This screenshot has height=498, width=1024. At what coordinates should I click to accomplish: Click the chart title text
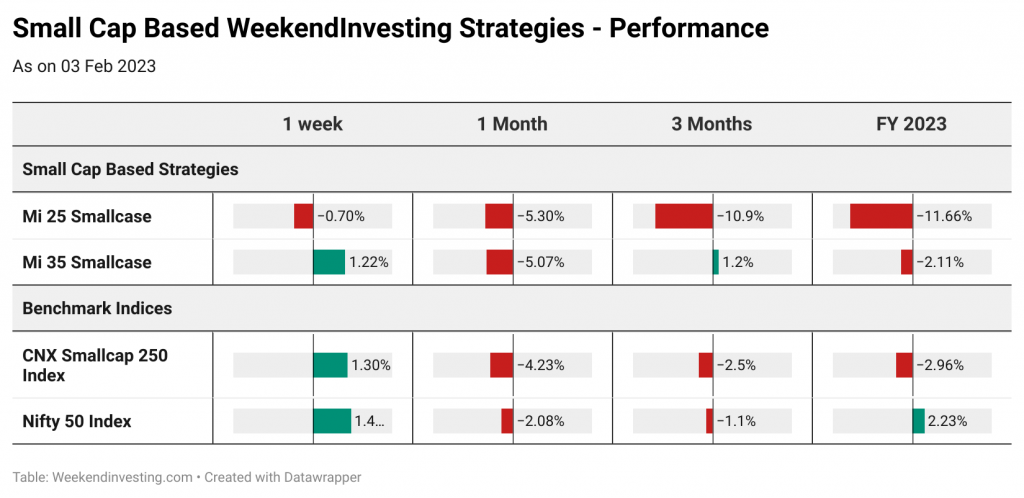(x=391, y=29)
